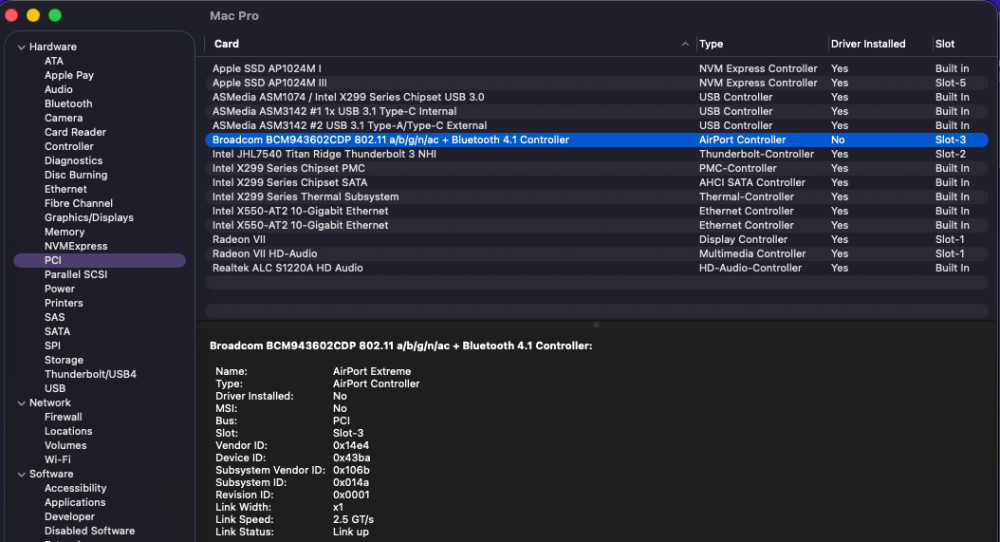
Task: Sort by Slot column header
Action: 945,44
